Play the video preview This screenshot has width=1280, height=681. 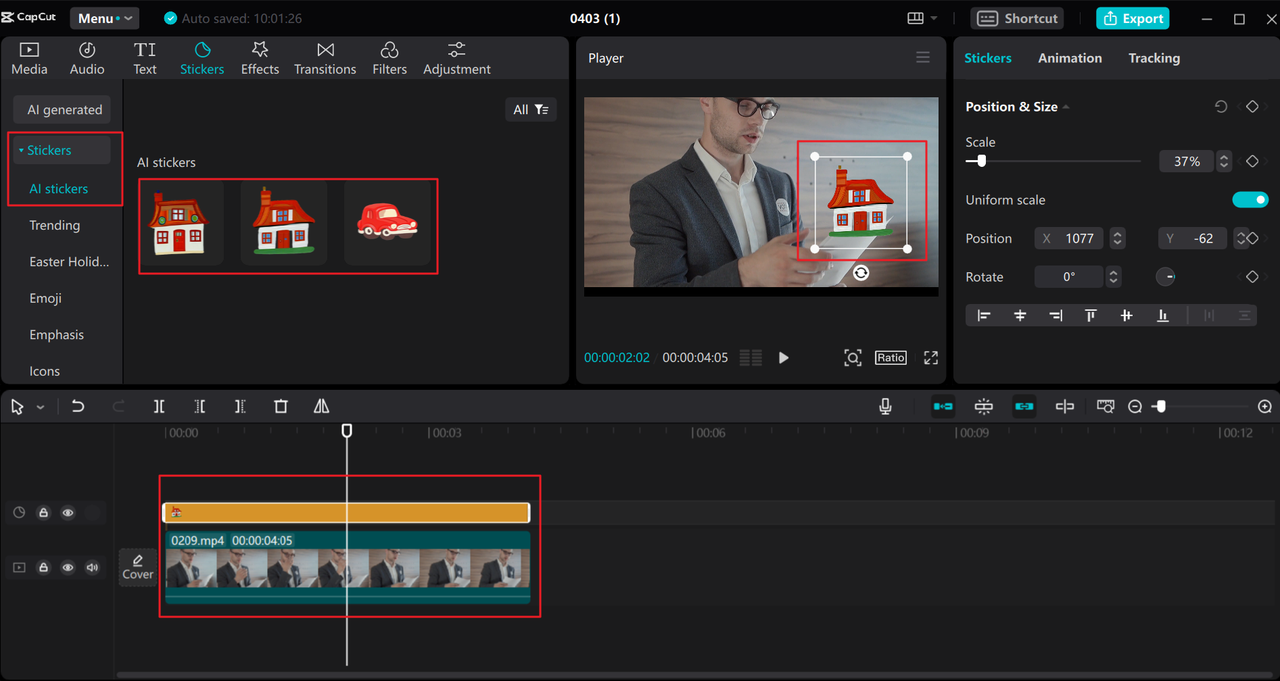(x=784, y=357)
